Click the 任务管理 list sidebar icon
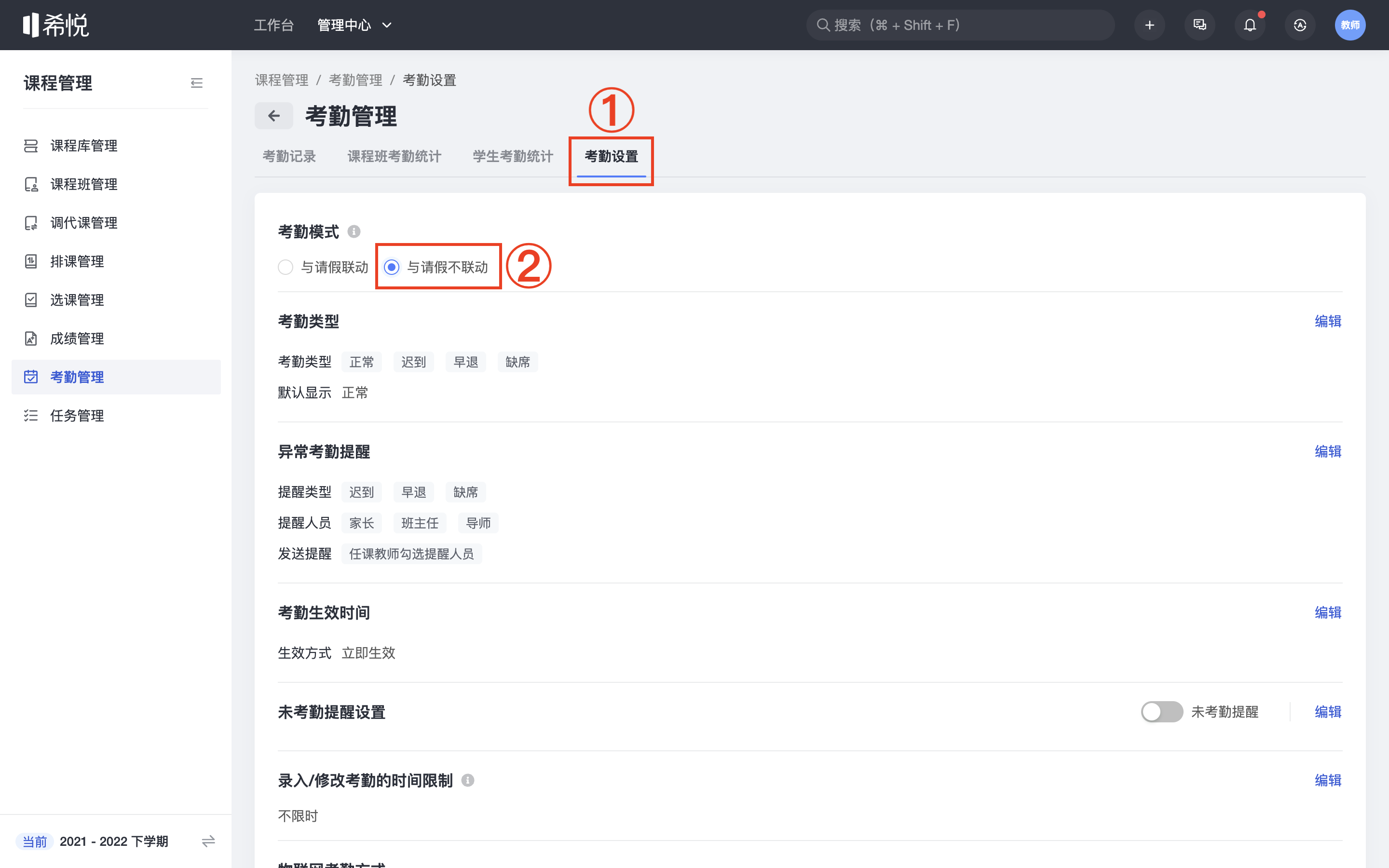This screenshot has height=868, width=1389. (x=31, y=416)
